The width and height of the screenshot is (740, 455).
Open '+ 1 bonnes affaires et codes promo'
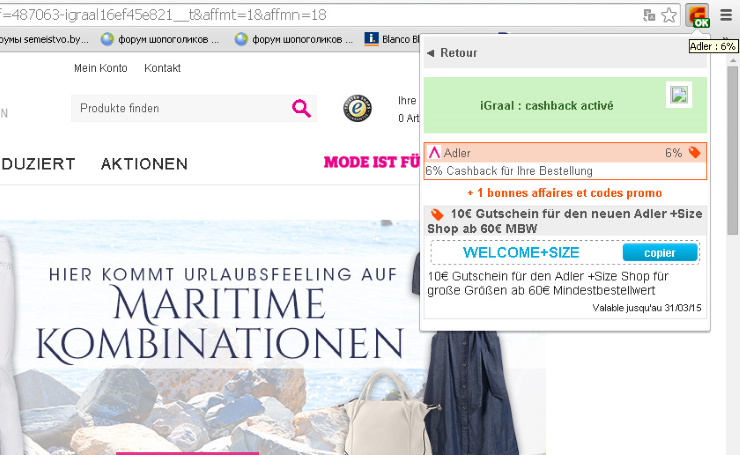(564, 193)
